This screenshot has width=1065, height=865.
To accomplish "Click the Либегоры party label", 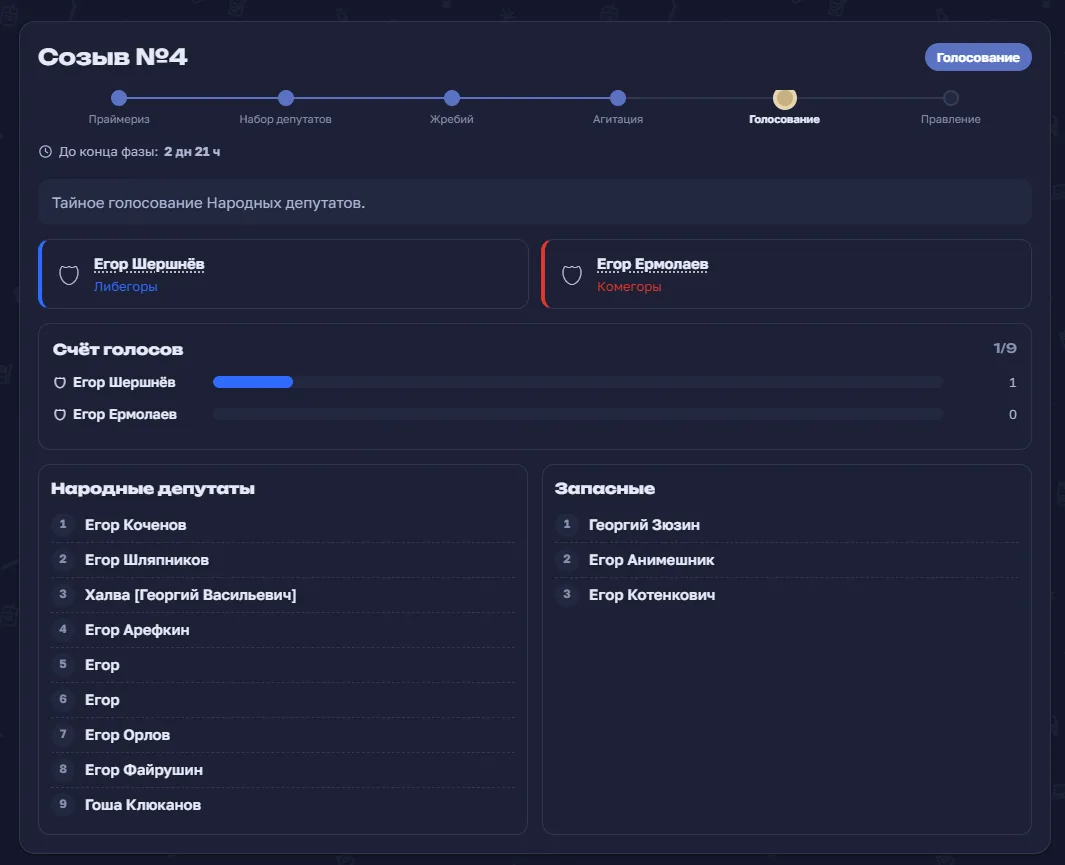I will (126, 287).
